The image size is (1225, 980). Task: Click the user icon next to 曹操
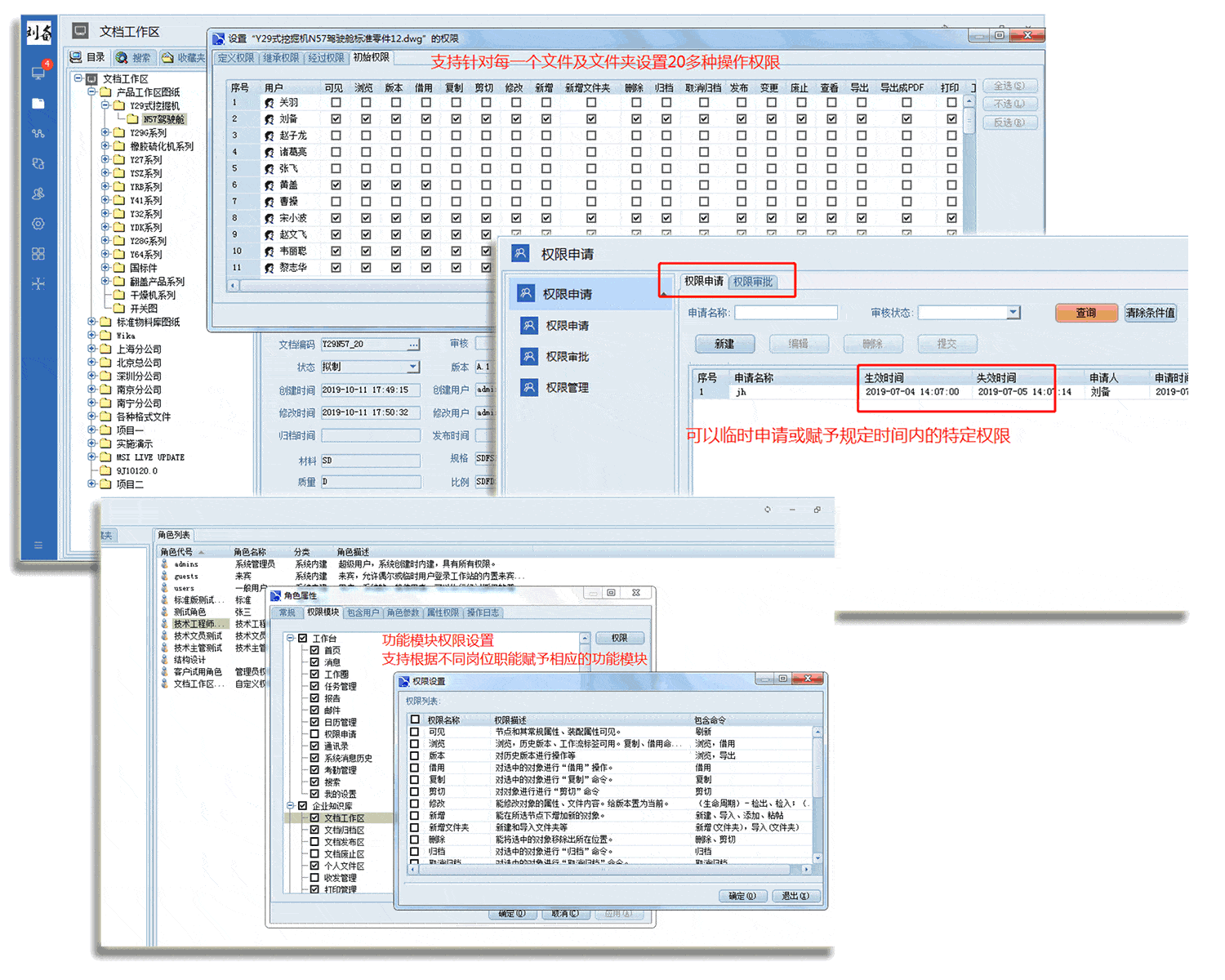coord(269,202)
